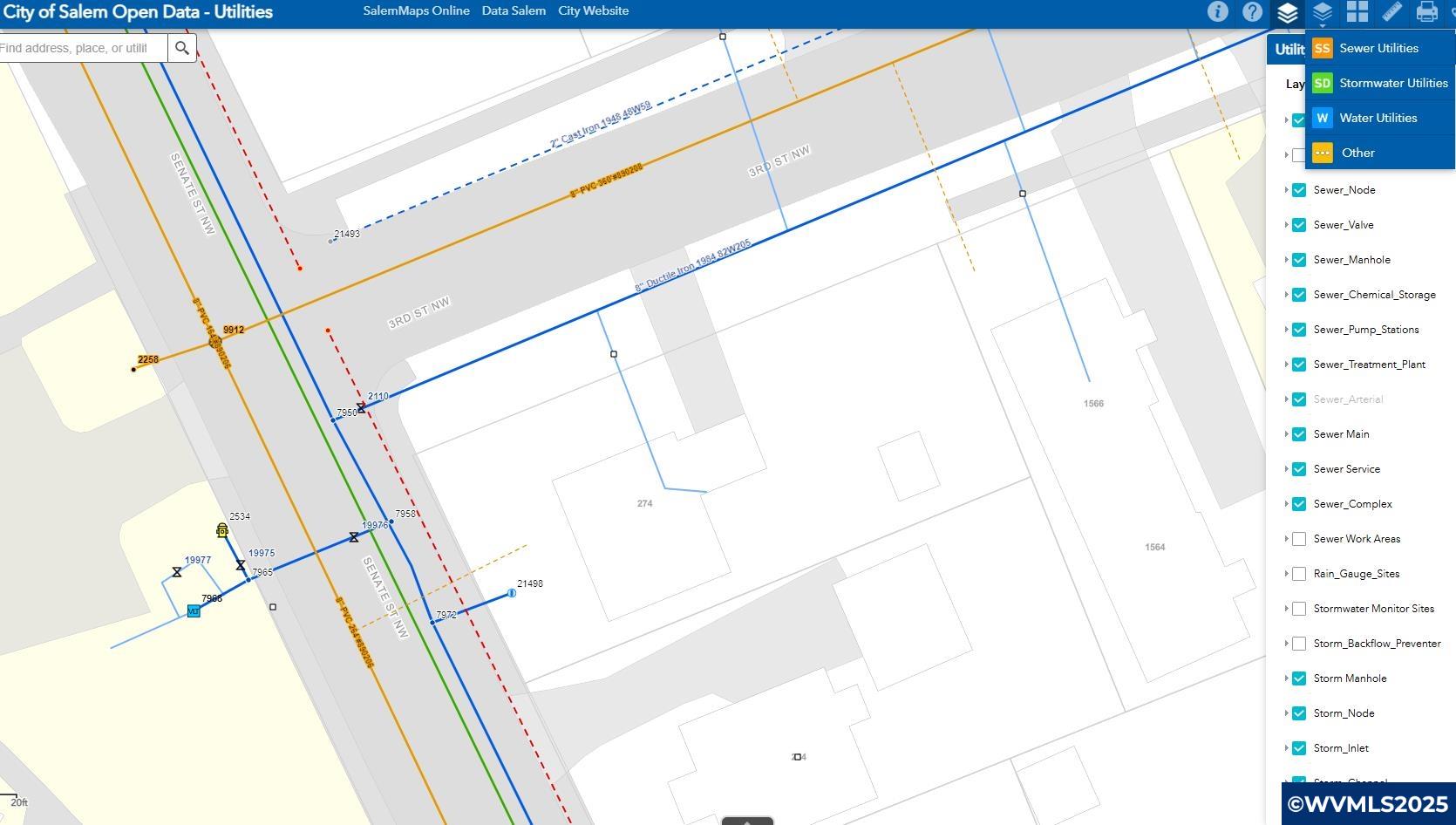Activate the ruler measurement tool
This screenshot has width=1456, height=825.
coord(1391,12)
